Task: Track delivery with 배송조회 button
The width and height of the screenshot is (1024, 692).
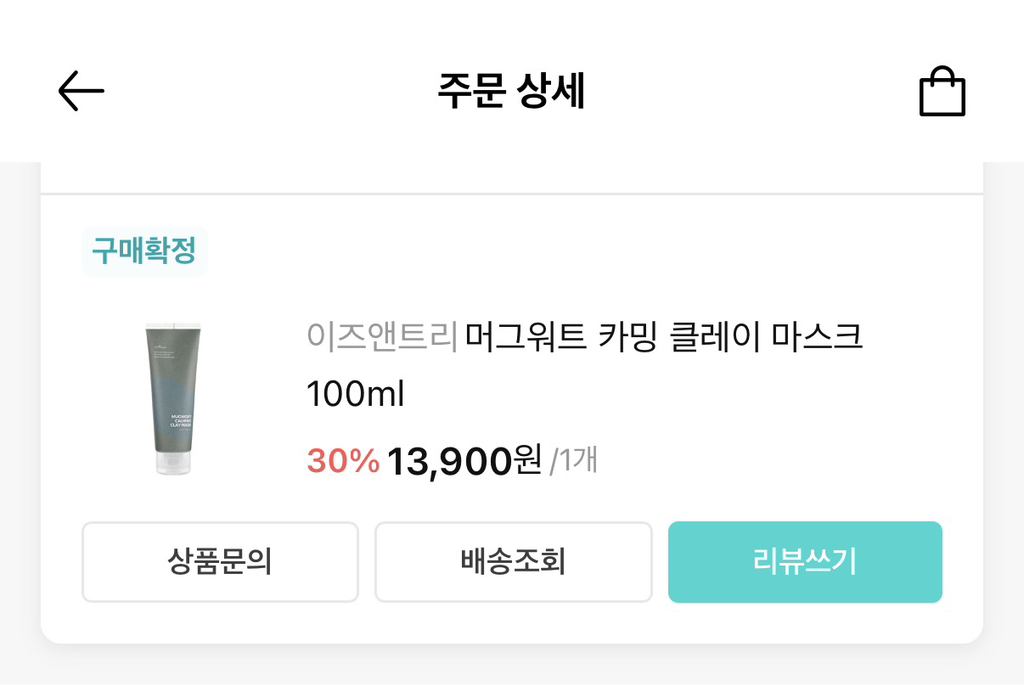Action: pos(513,562)
